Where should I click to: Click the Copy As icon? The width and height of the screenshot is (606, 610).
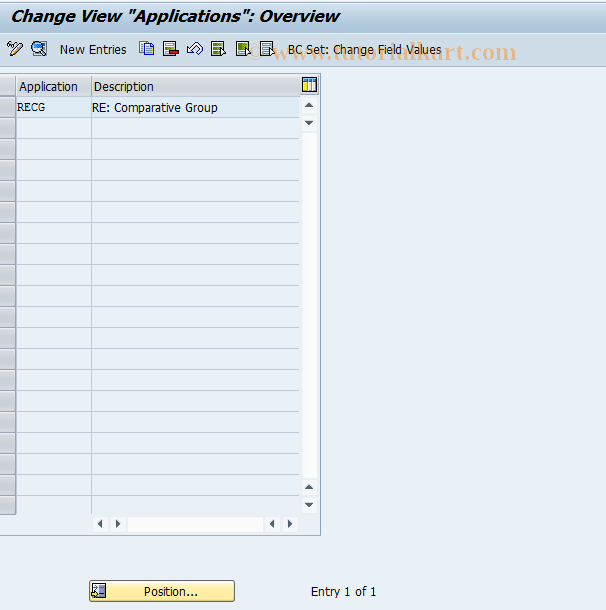click(x=147, y=49)
